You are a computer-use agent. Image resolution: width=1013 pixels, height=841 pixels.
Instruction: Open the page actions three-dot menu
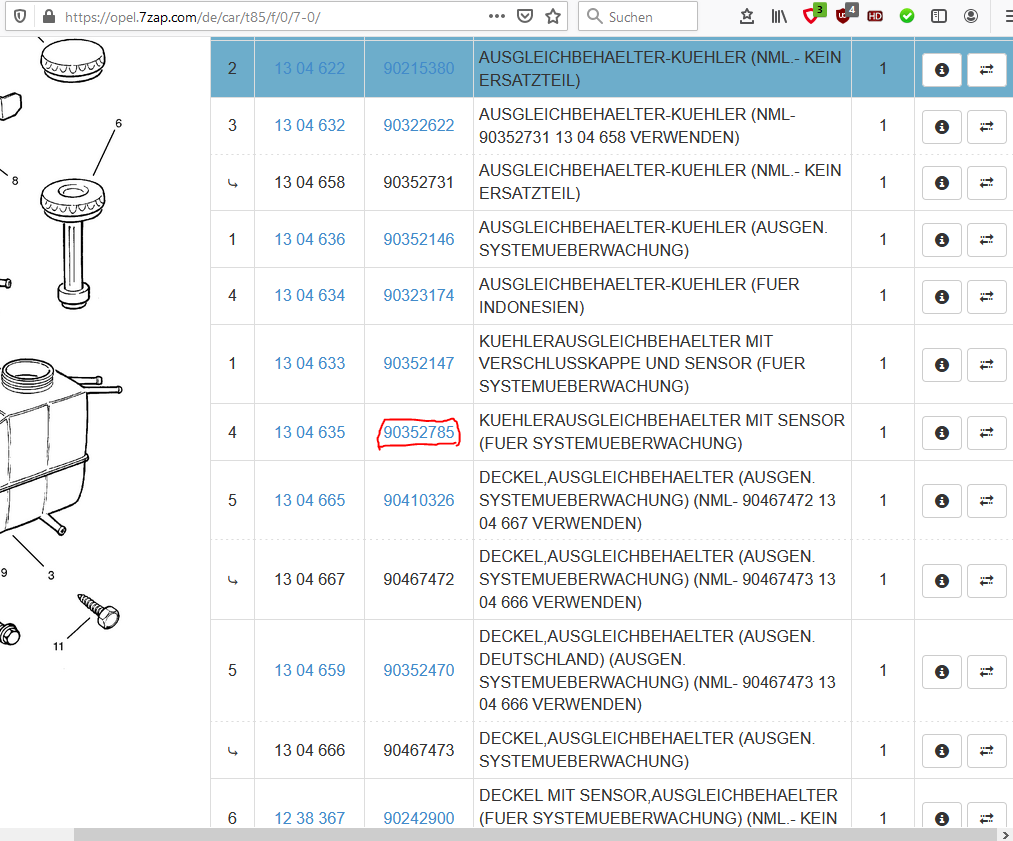point(497,16)
